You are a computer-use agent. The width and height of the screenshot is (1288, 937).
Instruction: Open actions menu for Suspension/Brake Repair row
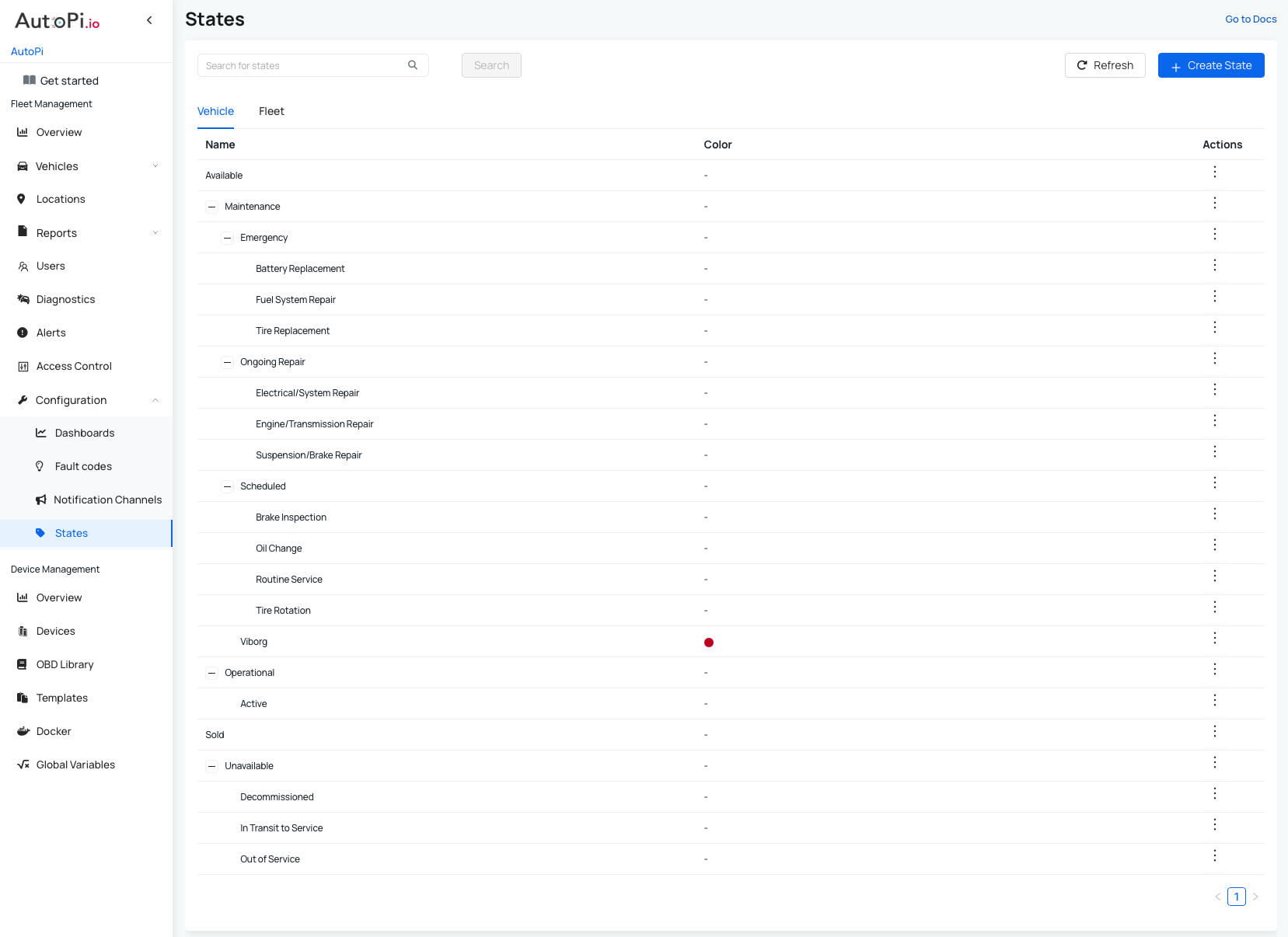pos(1215,451)
